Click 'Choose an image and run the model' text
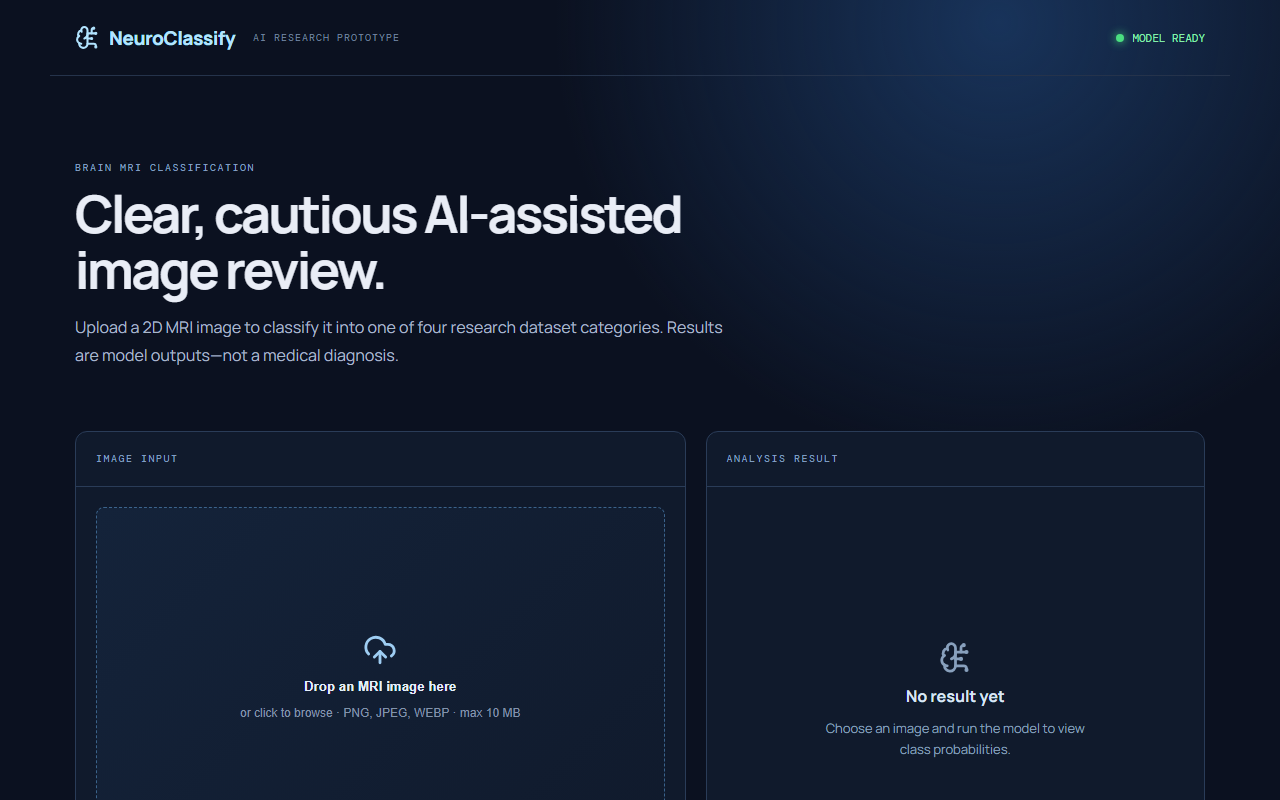The height and width of the screenshot is (800, 1280). 955,739
